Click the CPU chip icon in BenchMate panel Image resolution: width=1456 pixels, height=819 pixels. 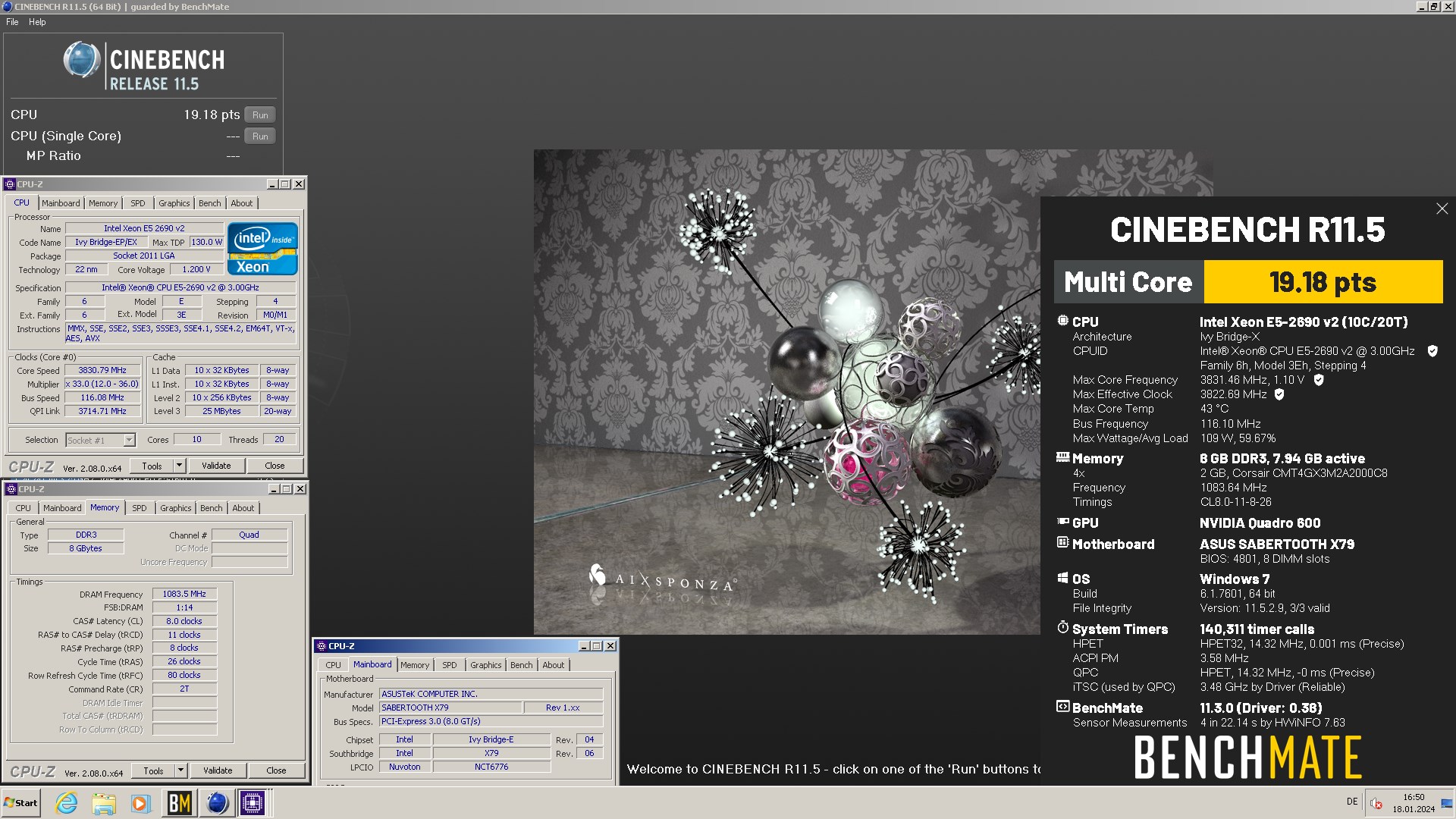pyautogui.click(x=1062, y=321)
